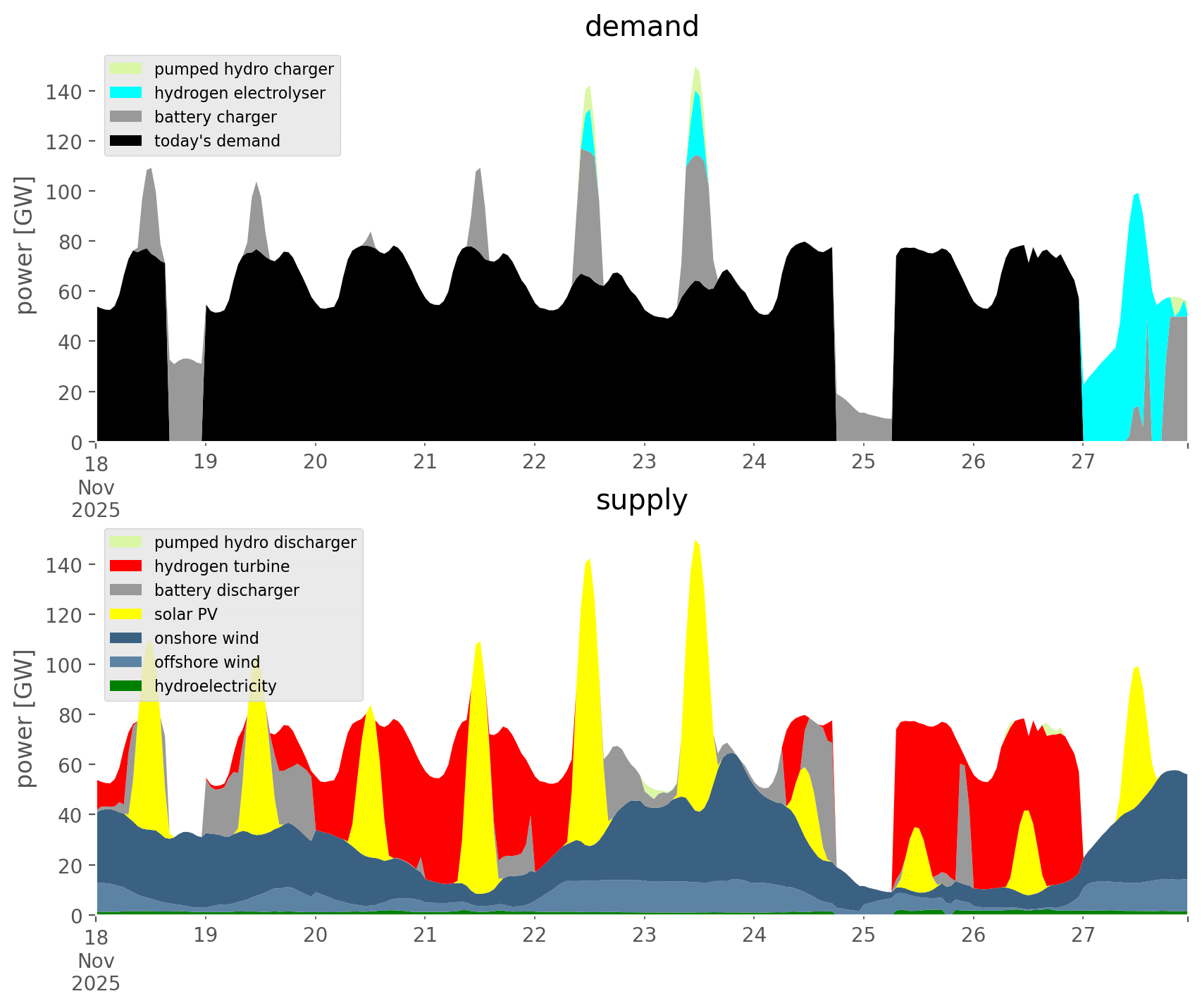Screen dimensions: 1202x1008
Task: Click the 140 tick on the demand y-axis
Action: click(63, 92)
